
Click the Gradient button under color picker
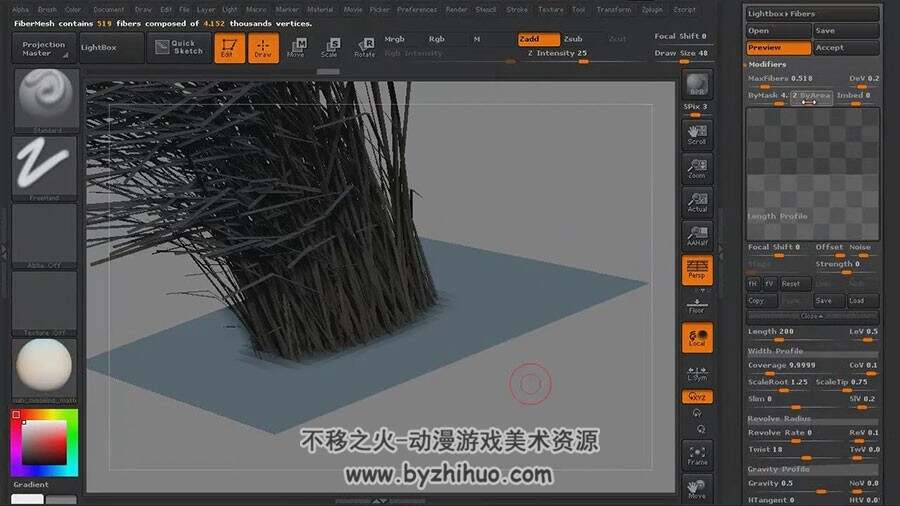(31, 484)
